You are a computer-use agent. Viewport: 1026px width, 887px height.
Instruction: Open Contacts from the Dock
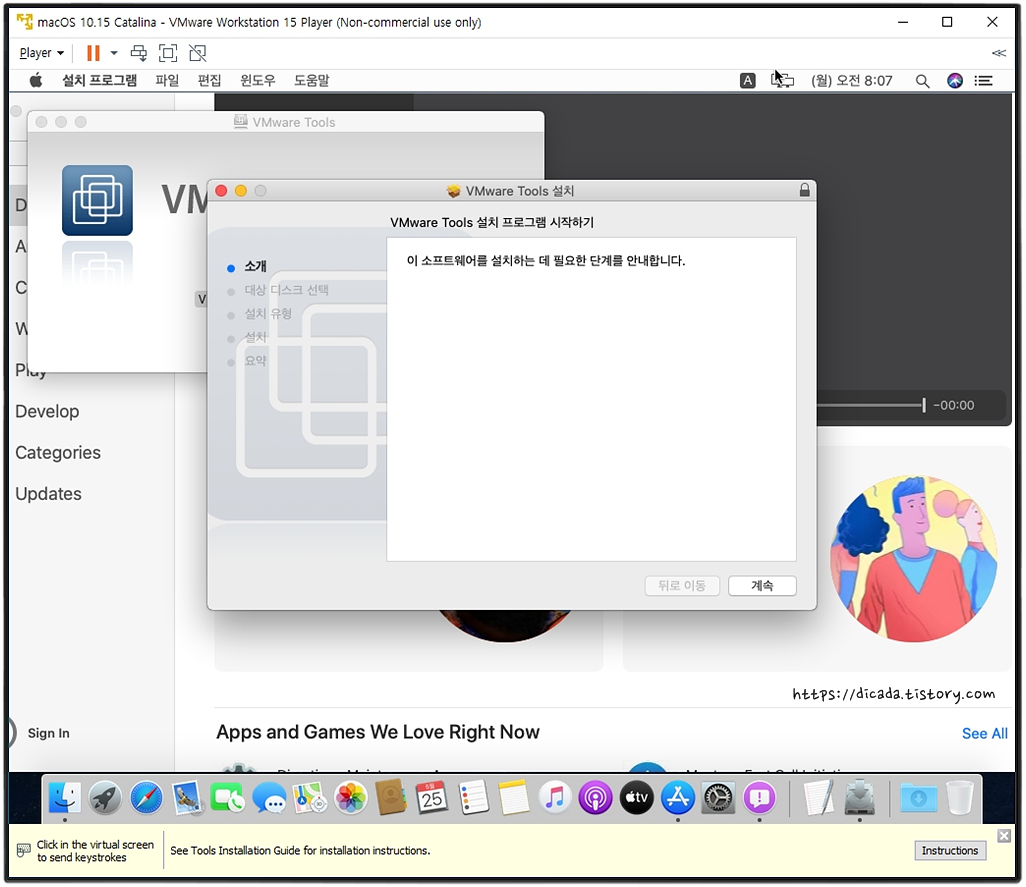click(x=391, y=797)
